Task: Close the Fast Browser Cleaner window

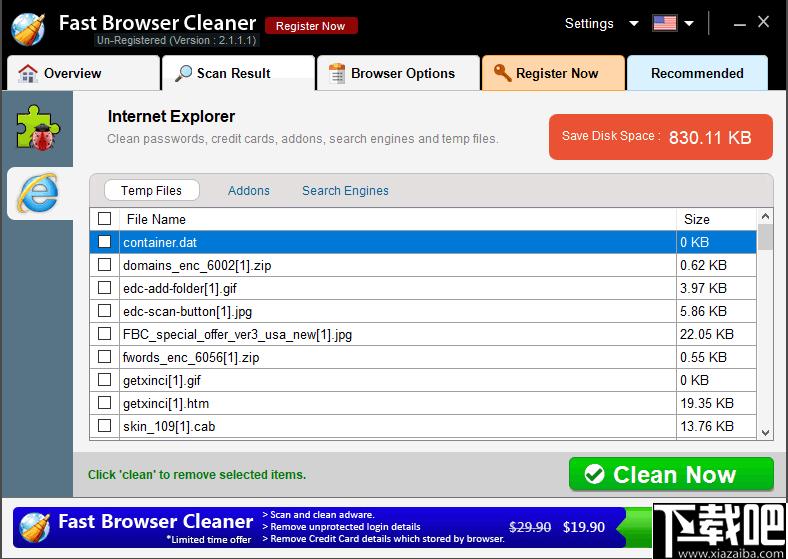Action: [x=763, y=22]
